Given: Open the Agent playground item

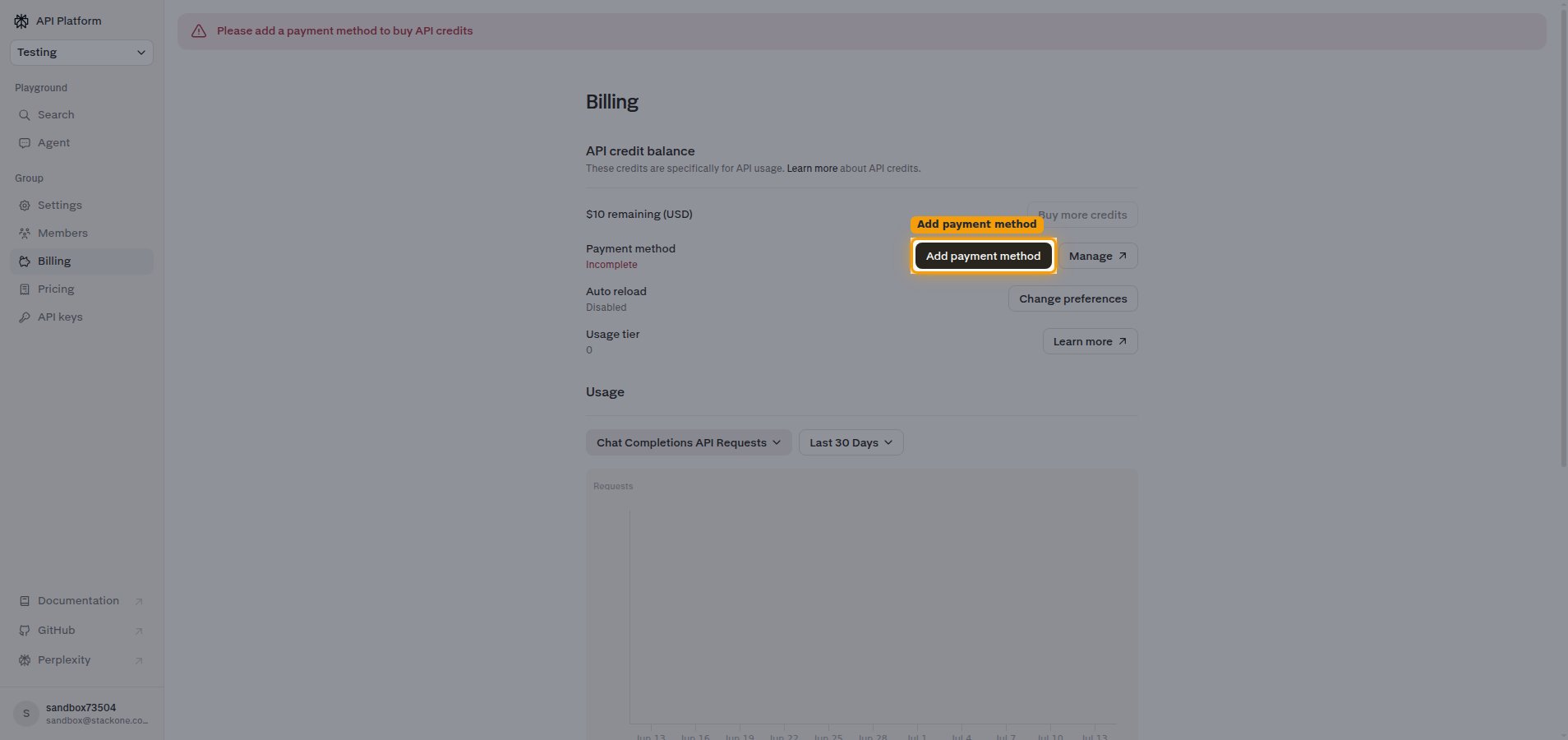Looking at the screenshot, I should [x=81, y=143].
